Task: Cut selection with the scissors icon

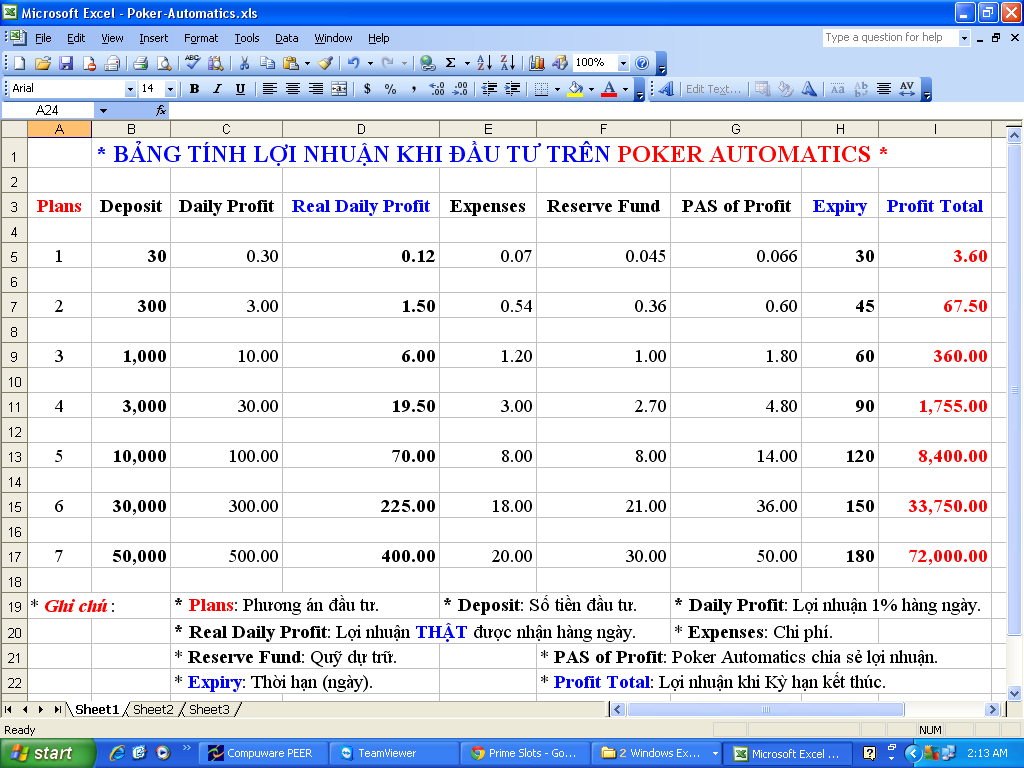Action: (244, 63)
